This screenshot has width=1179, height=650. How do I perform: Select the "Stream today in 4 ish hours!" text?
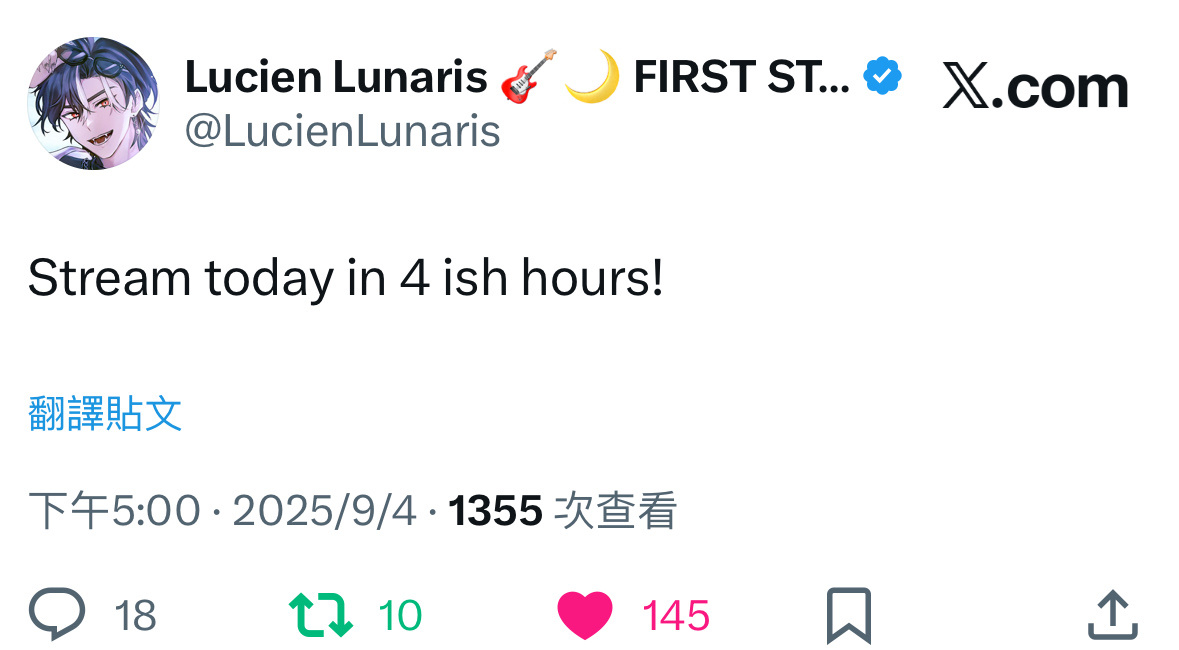(x=346, y=278)
